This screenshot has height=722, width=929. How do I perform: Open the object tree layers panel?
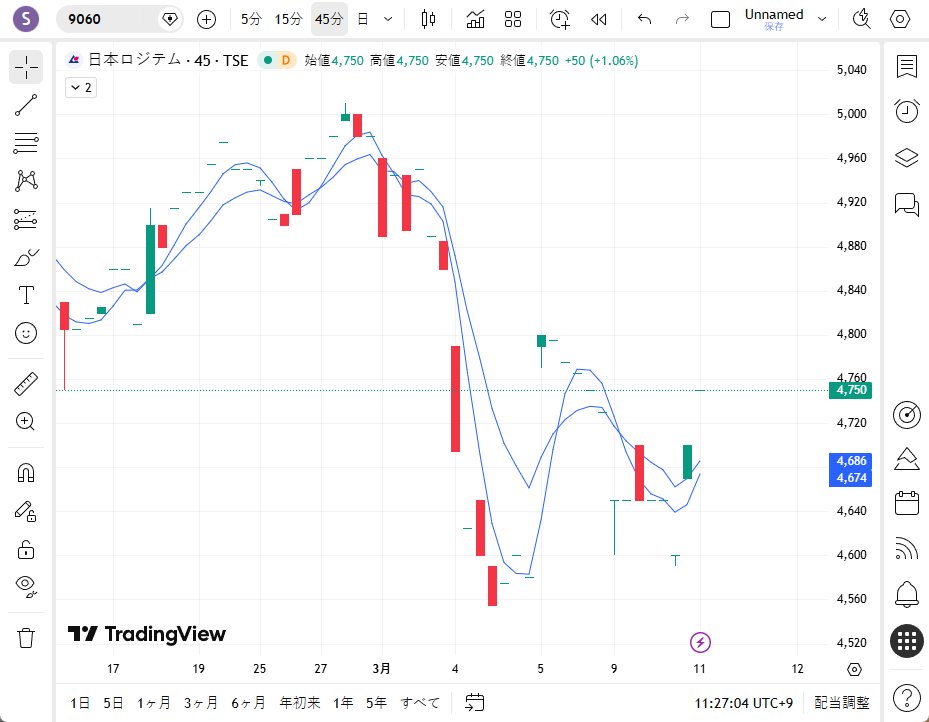pyautogui.click(x=907, y=158)
